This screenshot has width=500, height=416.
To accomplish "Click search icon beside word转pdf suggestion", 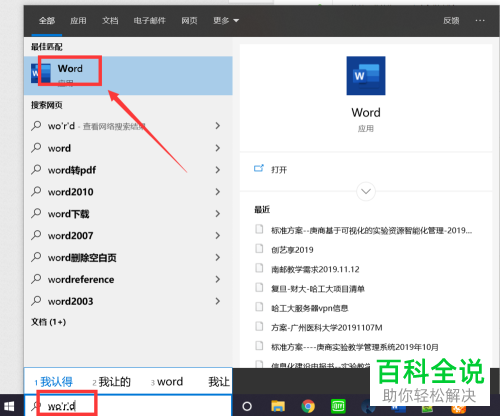I will click(x=36, y=170).
